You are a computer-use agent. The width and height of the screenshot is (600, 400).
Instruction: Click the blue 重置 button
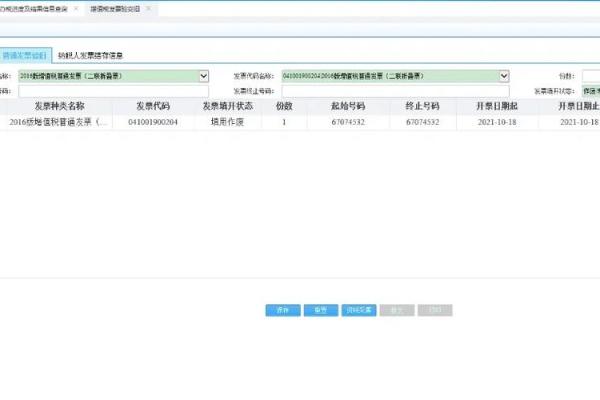point(321,310)
